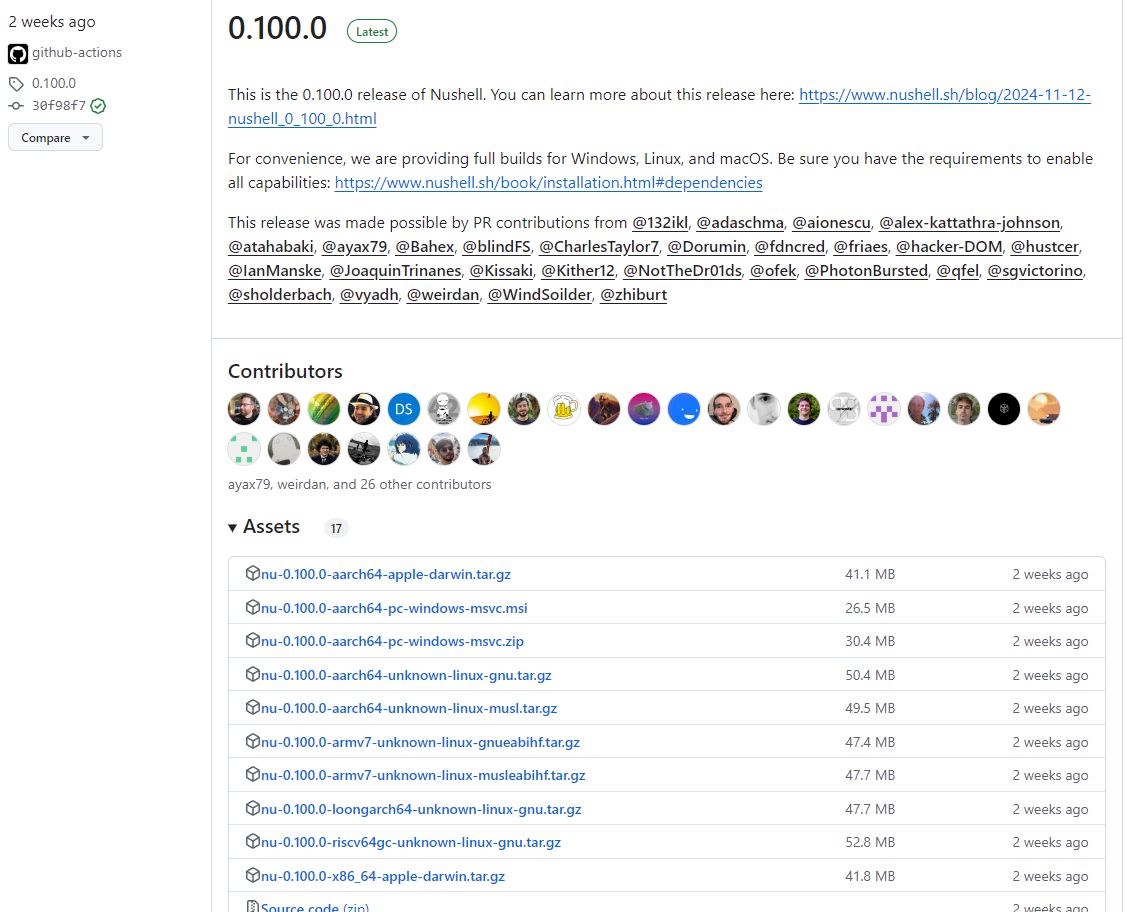Screen dimensions: 1127x912
Task: Click the '41.1 MB' file size text
Action: (x=870, y=574)
